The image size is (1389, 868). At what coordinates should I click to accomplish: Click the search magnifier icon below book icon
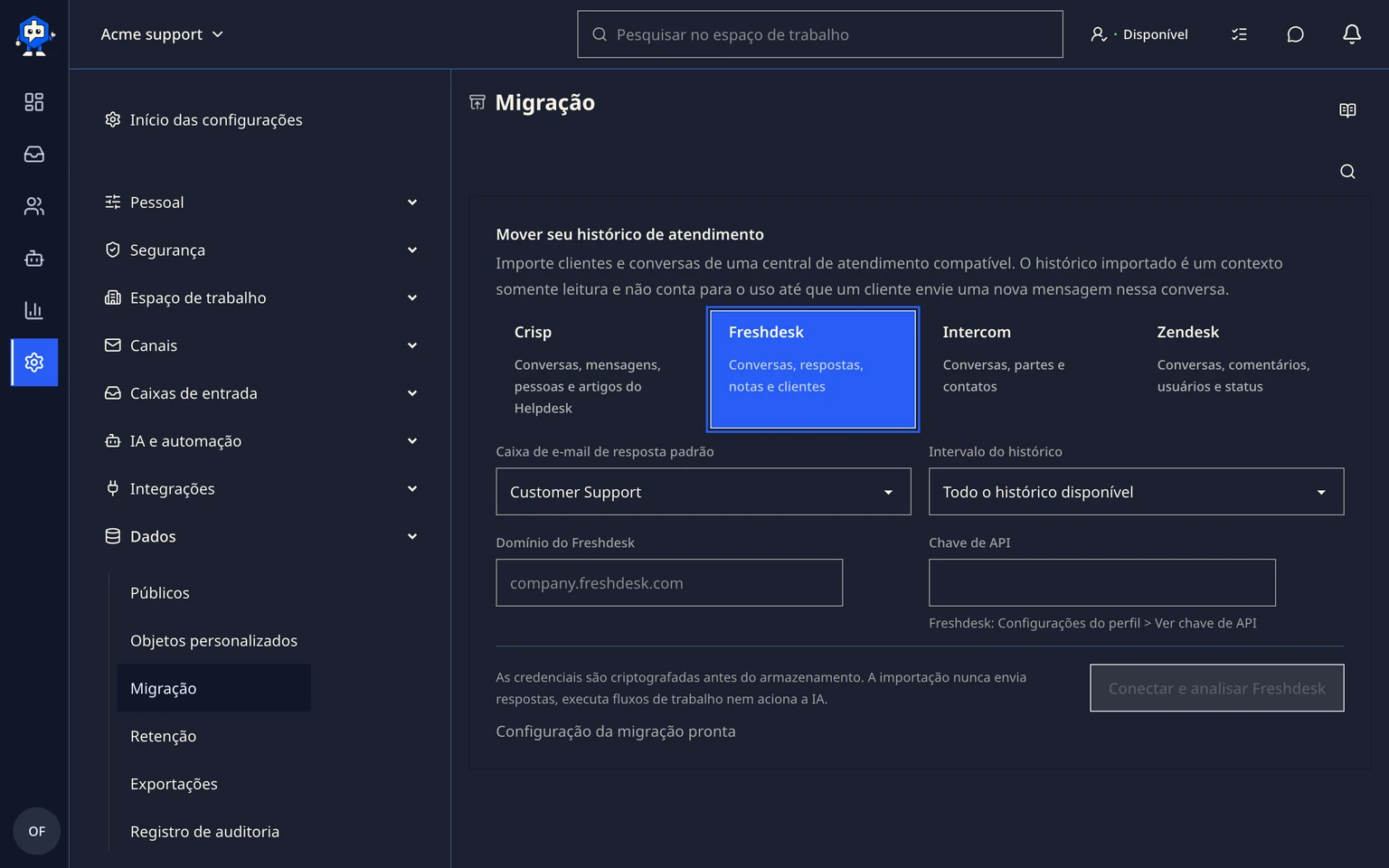click(1347, 172)
